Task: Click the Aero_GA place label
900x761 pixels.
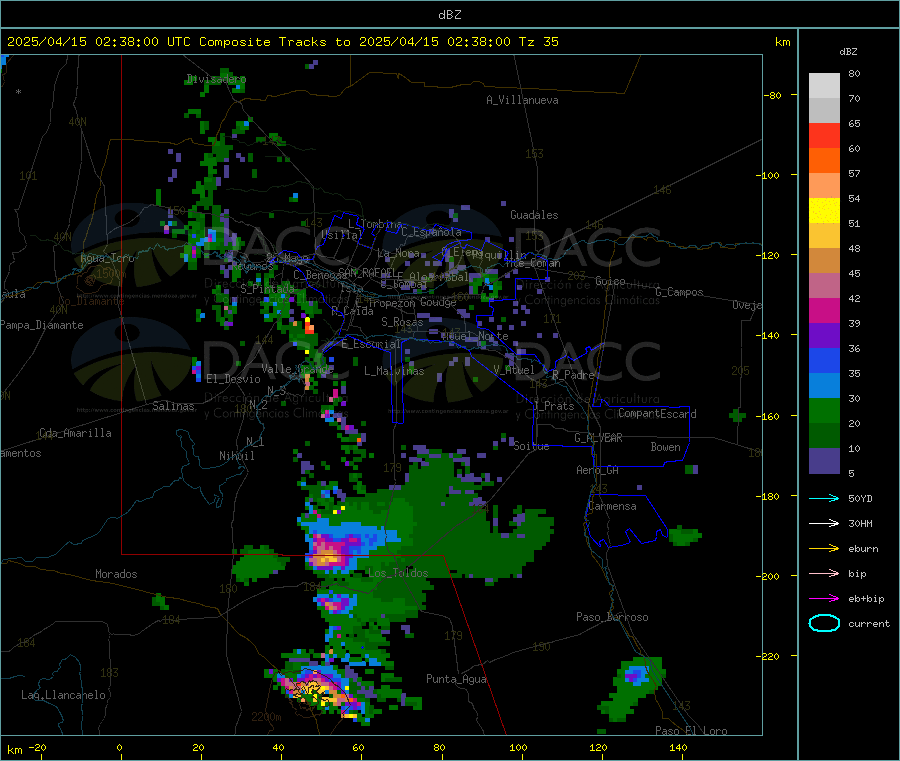Action: point(597,470)
